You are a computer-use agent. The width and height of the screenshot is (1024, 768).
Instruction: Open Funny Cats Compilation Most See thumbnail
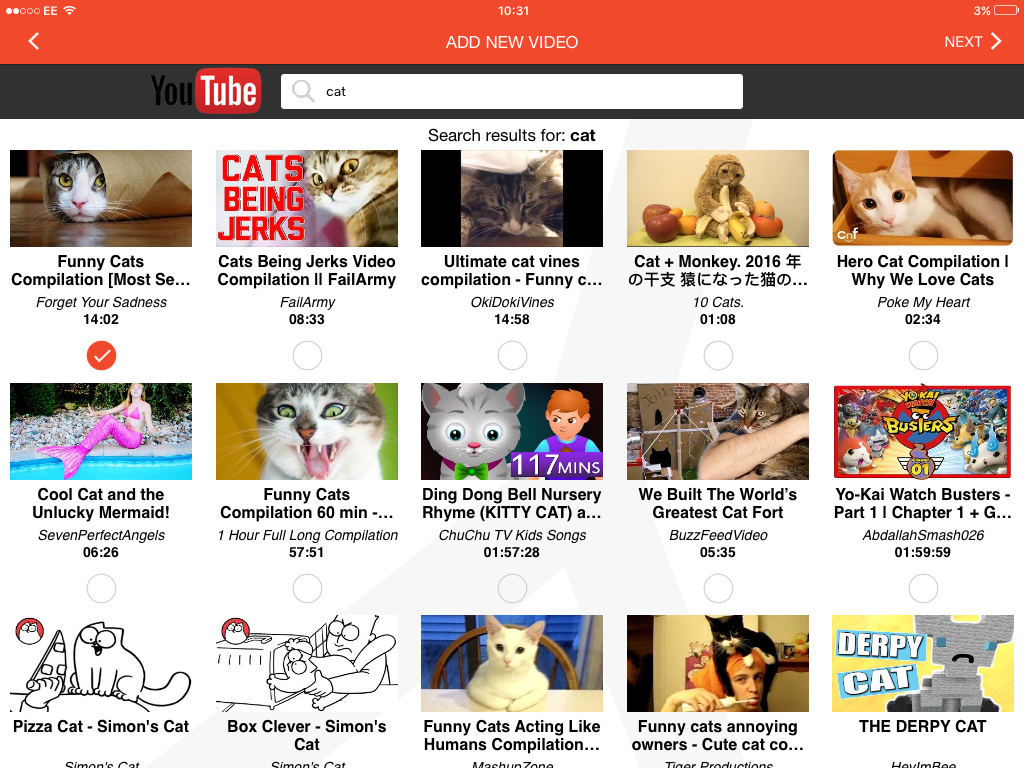tap(101, 199)
